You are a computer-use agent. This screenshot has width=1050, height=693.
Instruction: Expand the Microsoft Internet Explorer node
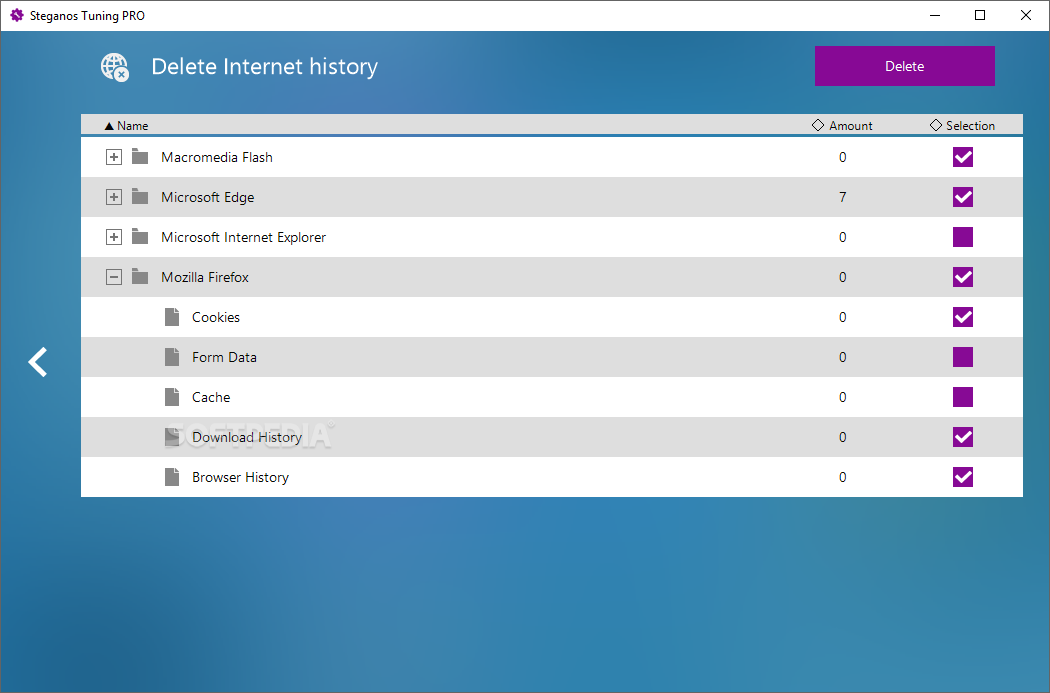[x=114, y=237]
